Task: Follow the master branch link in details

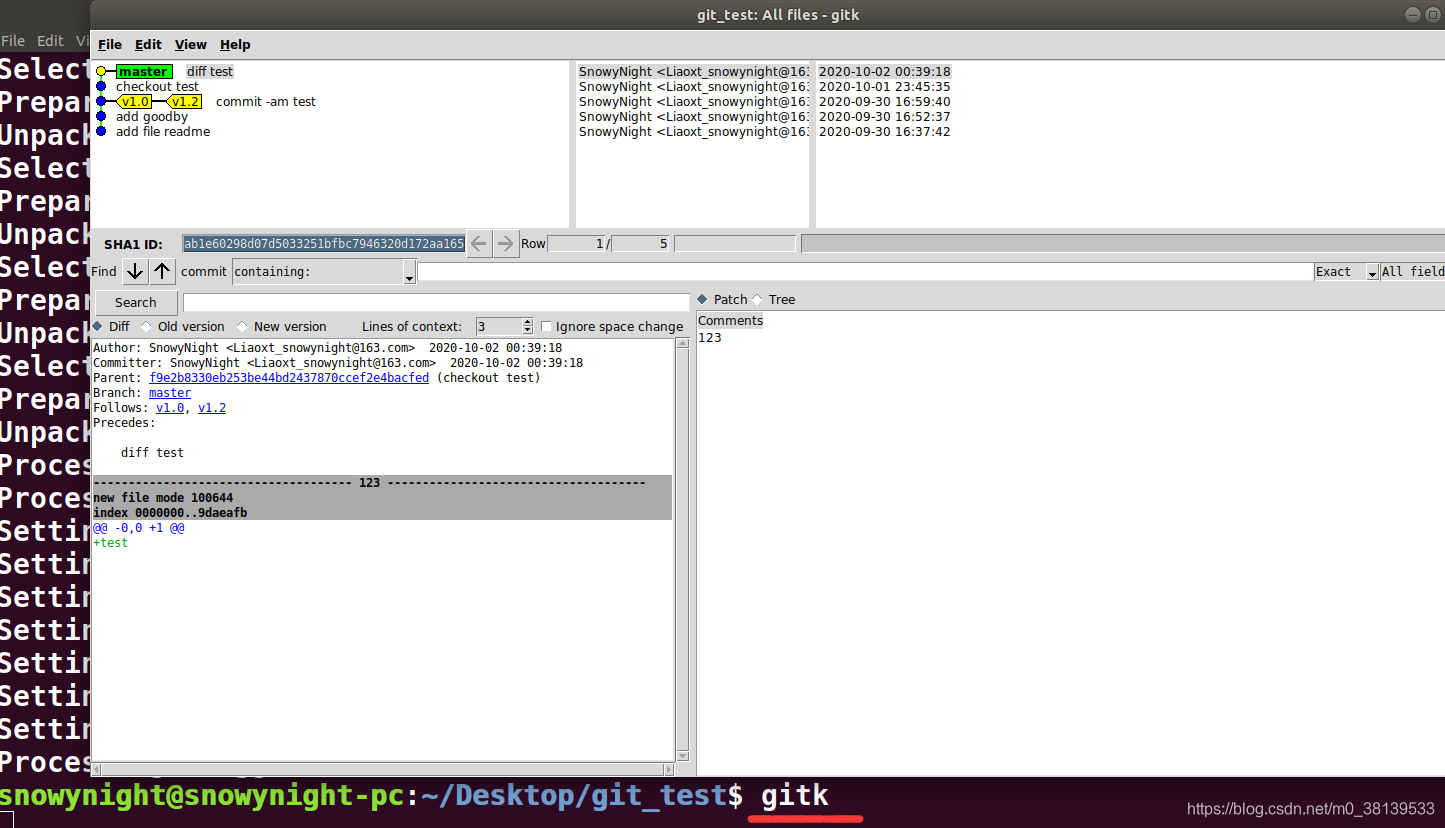Action: coord(170,393)
